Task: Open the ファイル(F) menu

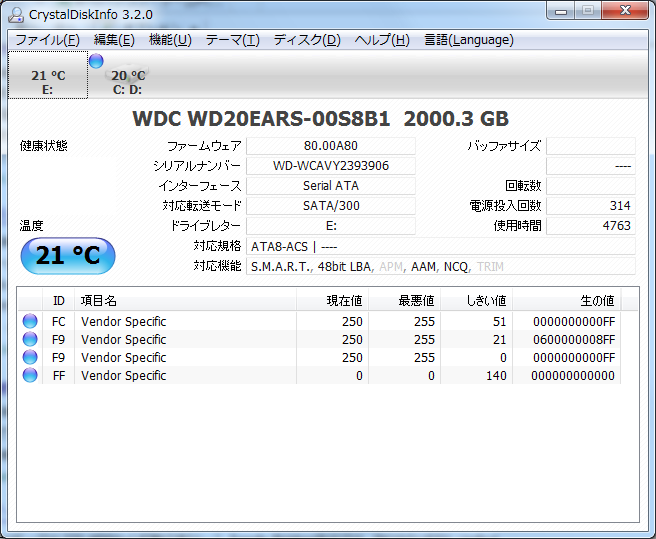Action: (x=47, y=40)
